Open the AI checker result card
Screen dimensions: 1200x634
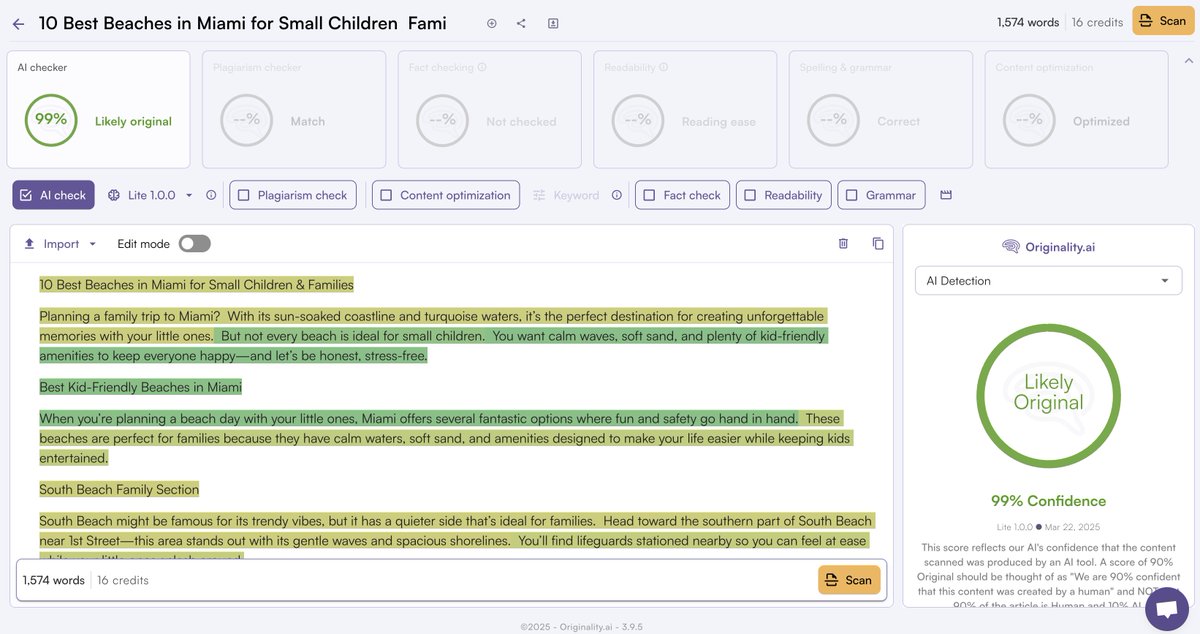98,109
